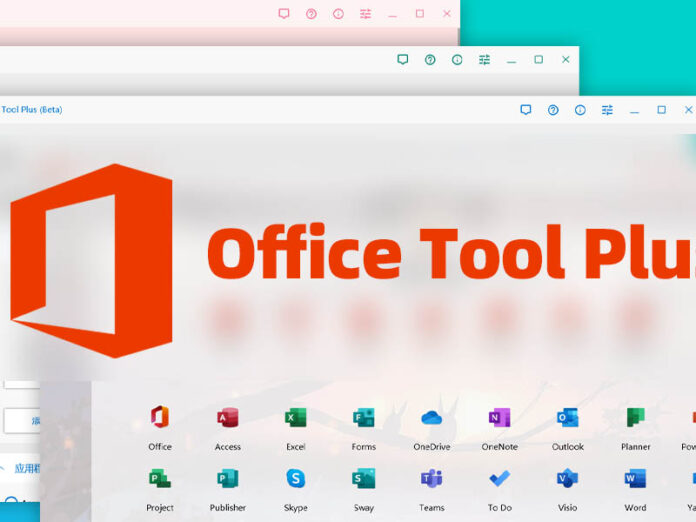The width and height of the screenshot is (696, 522).
Task: Maximize the green-themed window
Action: [x=538, y=59]
